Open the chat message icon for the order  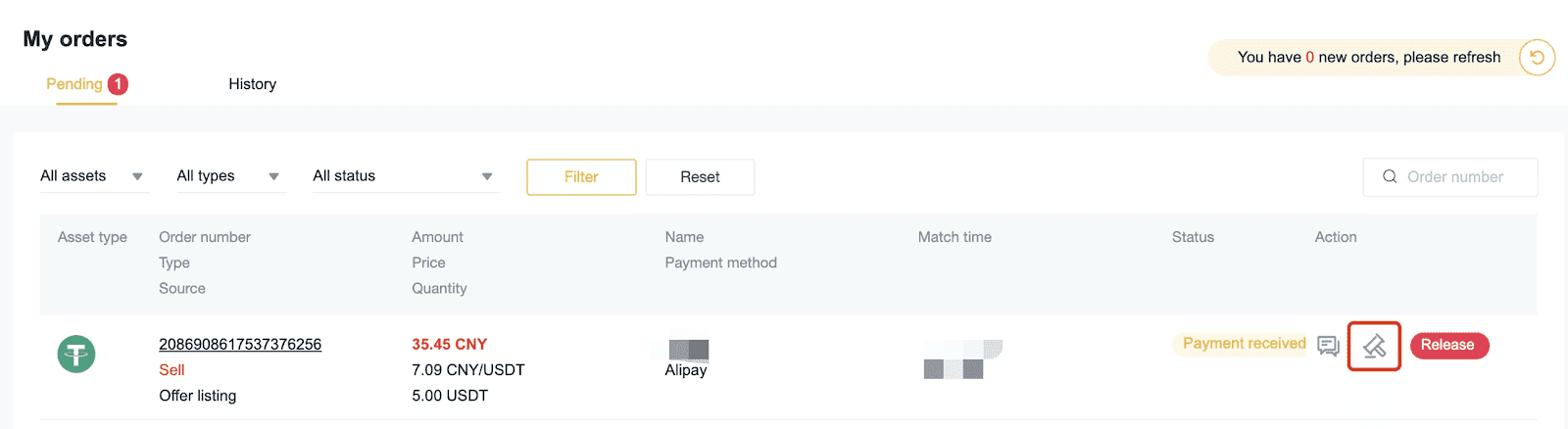point(1328,346)
